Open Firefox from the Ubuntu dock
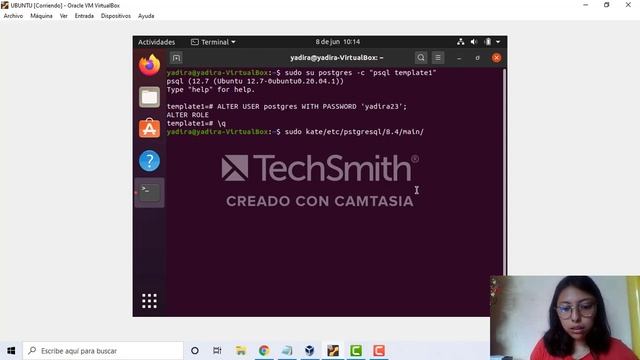Screen dimensions: 640x360 pyautogui.click(x=149, y=65)
